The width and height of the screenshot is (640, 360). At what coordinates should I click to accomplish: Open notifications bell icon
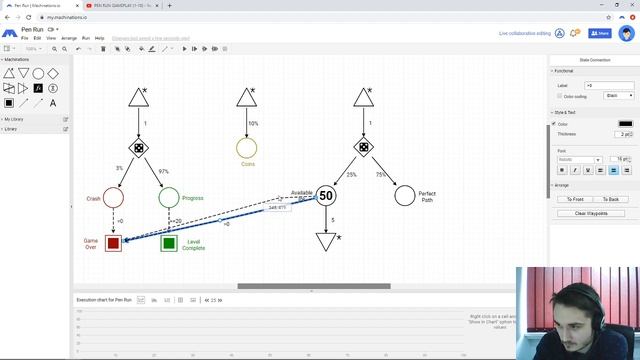tap(574, 33)
